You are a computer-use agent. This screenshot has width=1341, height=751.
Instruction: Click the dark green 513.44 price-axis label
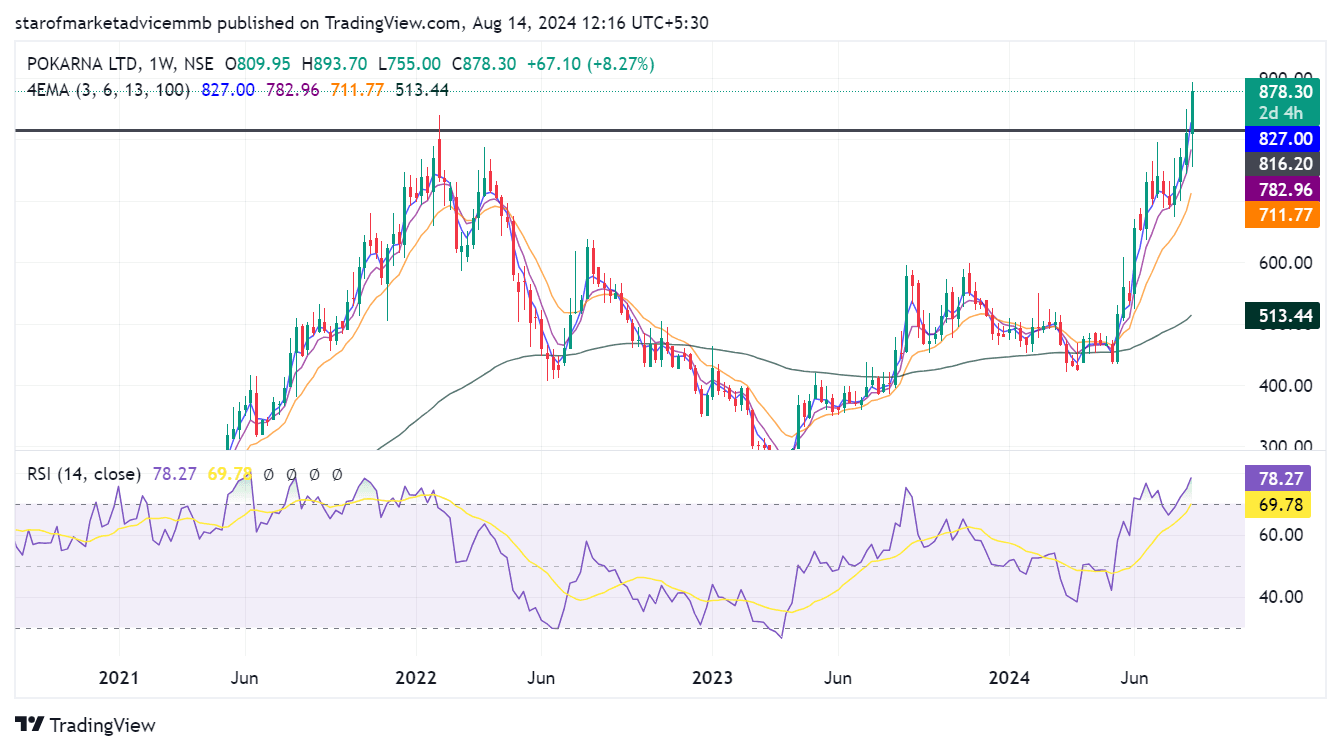[x=1282, y=316]
